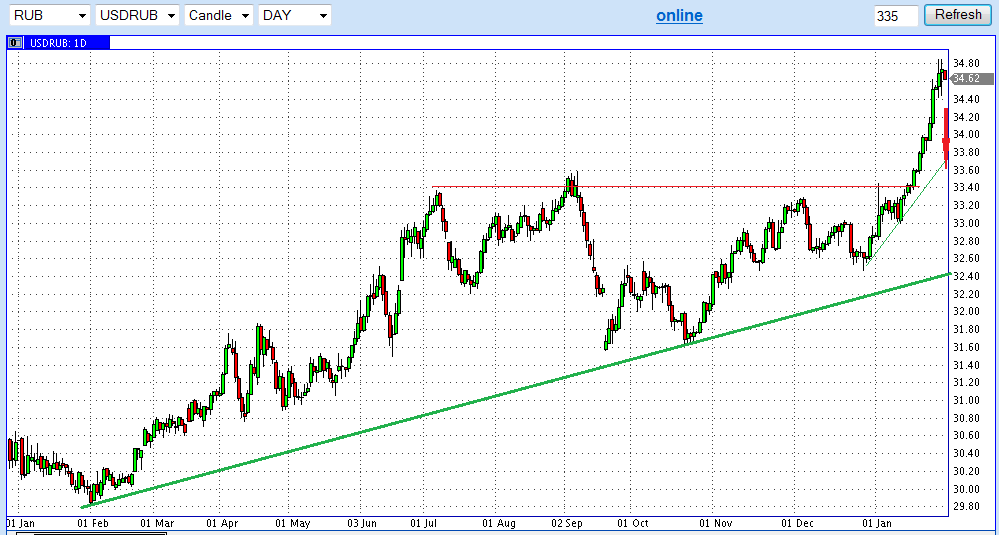The image size is (999, 535).
Task: Click the red downward arrow on the chart
Action: coord(945,135)
